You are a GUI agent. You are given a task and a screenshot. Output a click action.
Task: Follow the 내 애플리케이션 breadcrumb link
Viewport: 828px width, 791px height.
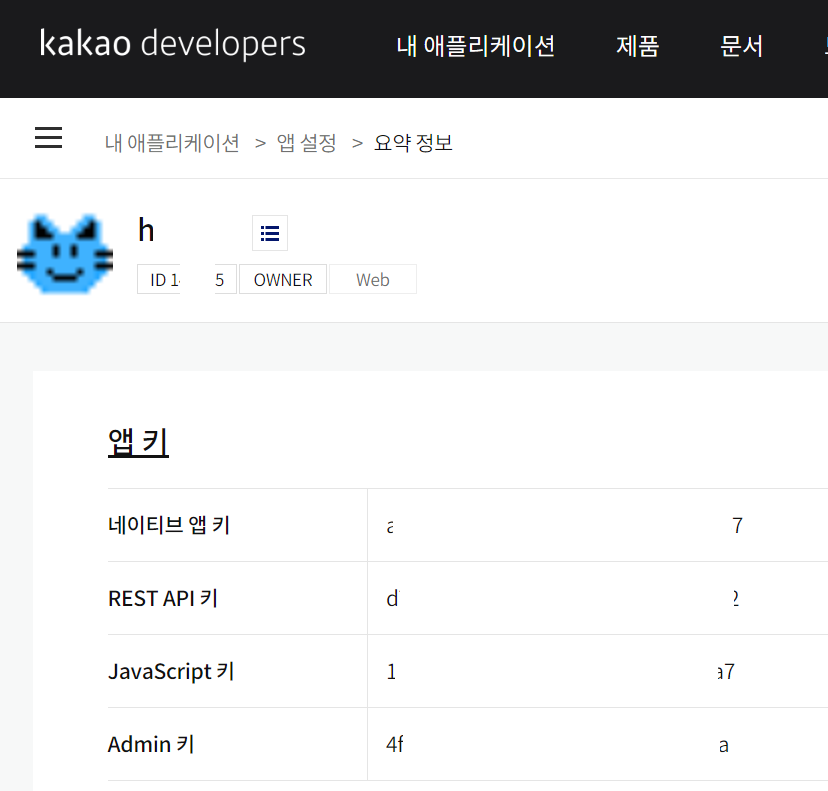tap(172, 143)
